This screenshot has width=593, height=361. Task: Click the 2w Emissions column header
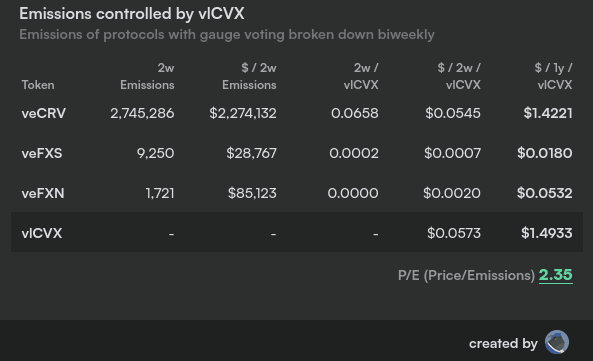coord(147,76)
